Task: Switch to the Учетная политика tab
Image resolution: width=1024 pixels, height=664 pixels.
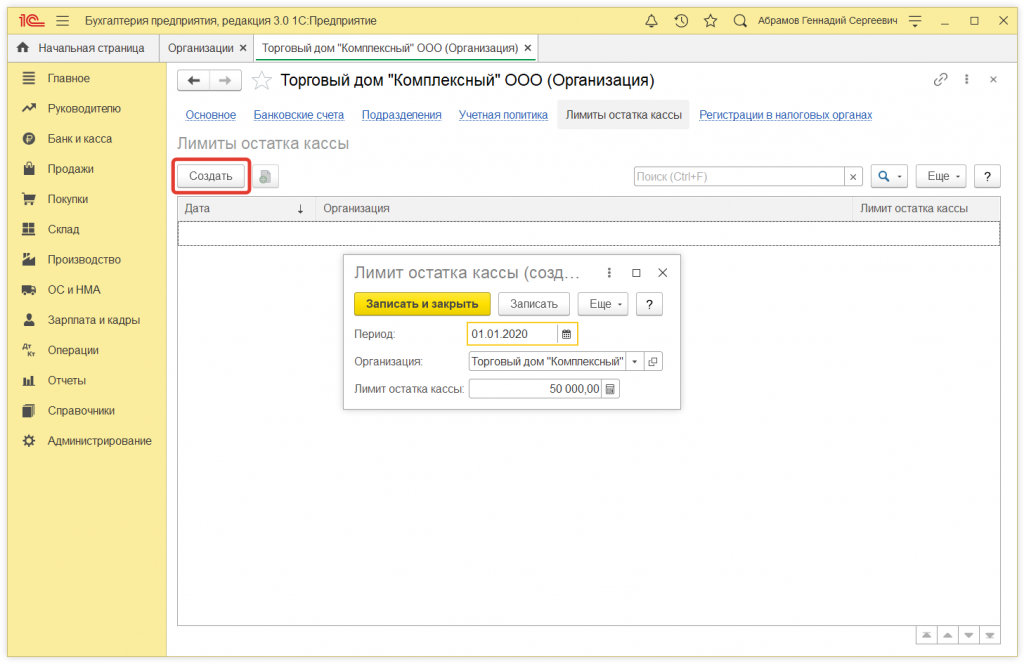Action: (x=503, y=115)
